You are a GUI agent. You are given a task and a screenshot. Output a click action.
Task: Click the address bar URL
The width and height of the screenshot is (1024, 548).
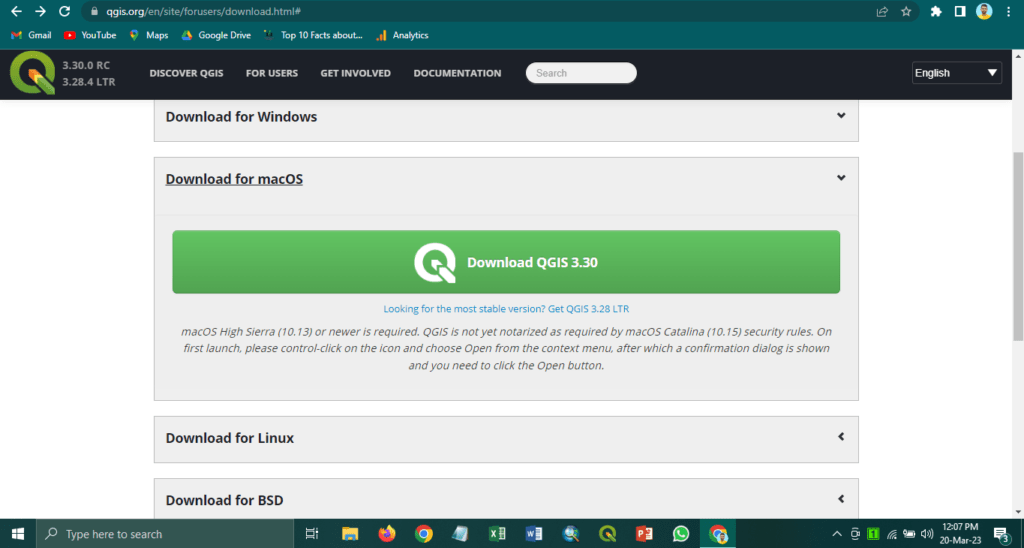coord(203,12)
